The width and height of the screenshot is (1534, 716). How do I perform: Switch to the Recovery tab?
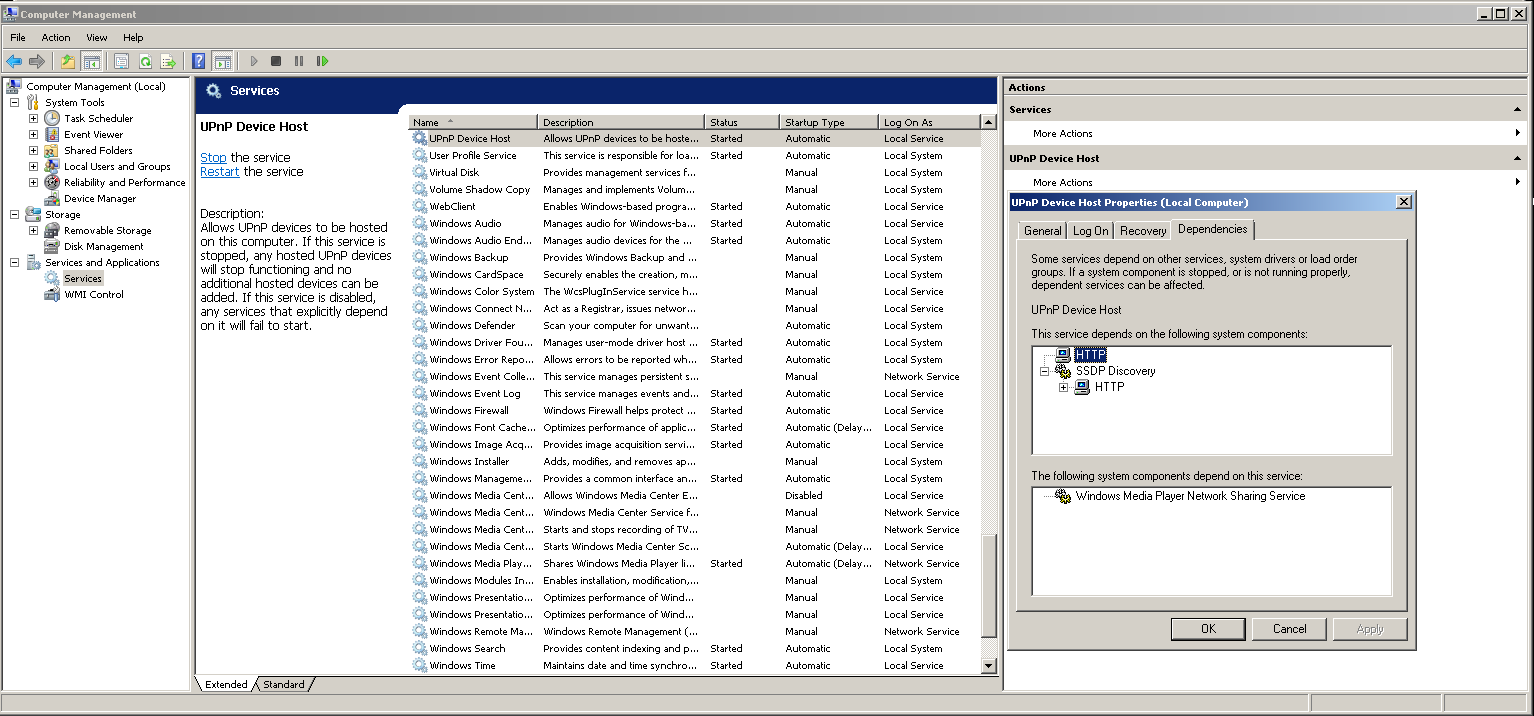(1143, 231)
